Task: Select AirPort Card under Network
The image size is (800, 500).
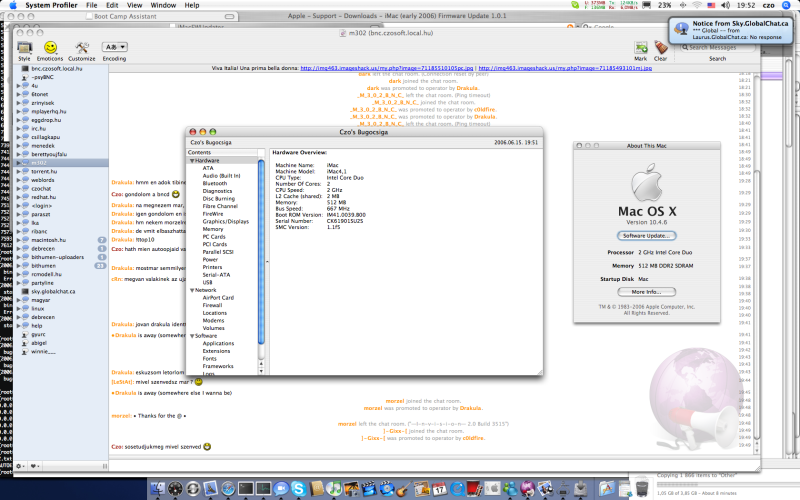Action: tap(218, 298)
